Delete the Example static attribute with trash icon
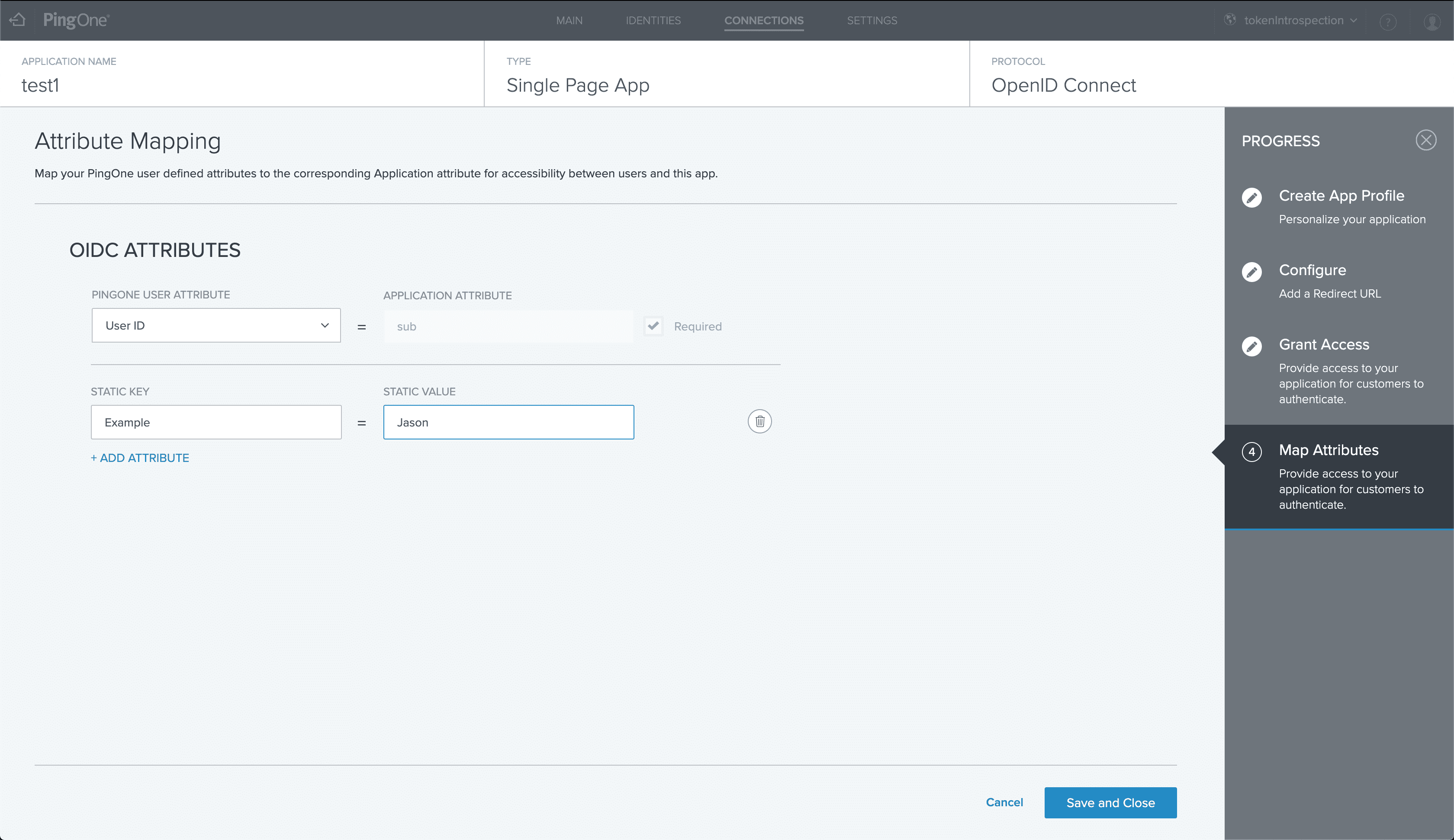Screen dimensions: 1454x840 [759, 422]
